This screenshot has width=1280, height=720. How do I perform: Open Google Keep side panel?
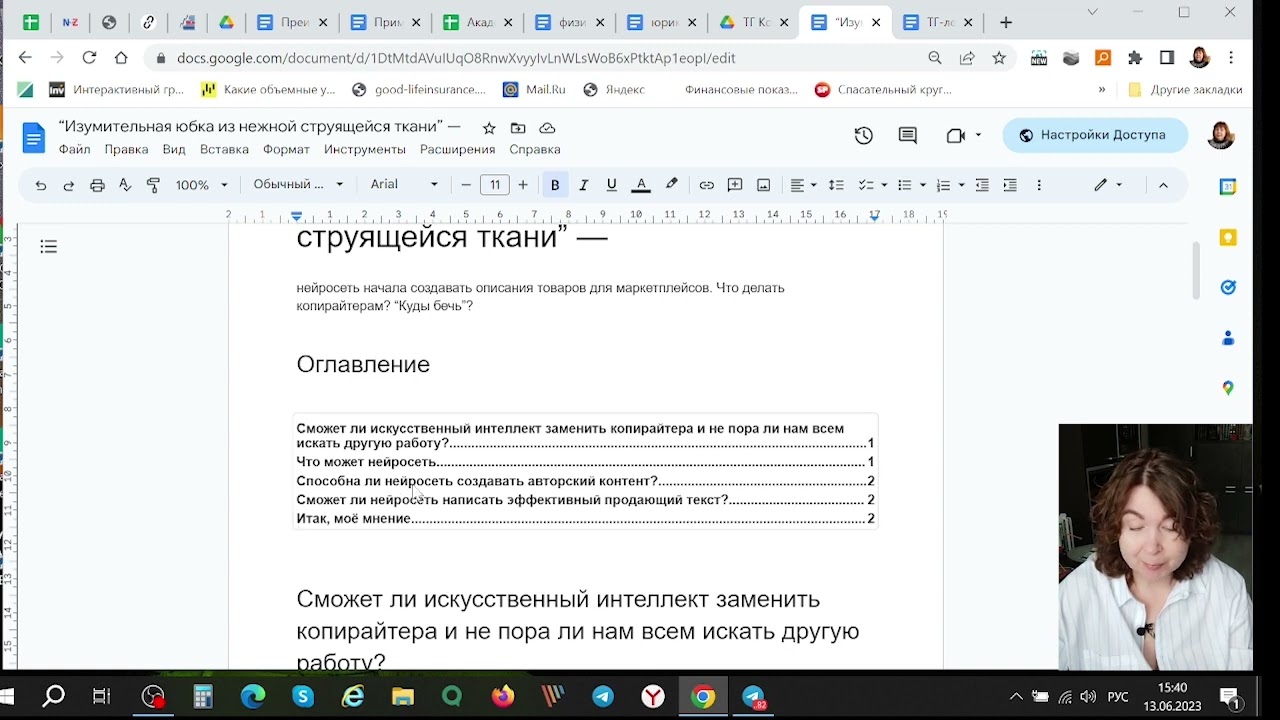point(1228,237)
